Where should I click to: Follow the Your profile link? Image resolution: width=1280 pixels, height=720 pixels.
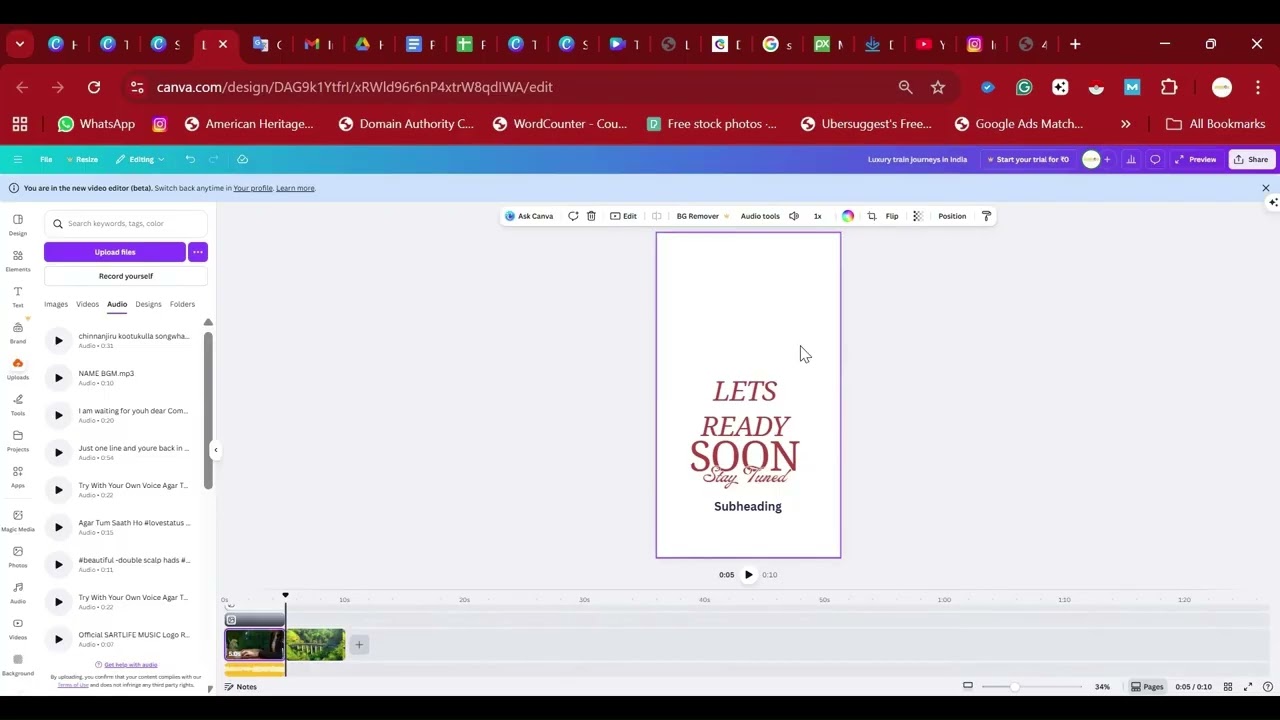253,188
